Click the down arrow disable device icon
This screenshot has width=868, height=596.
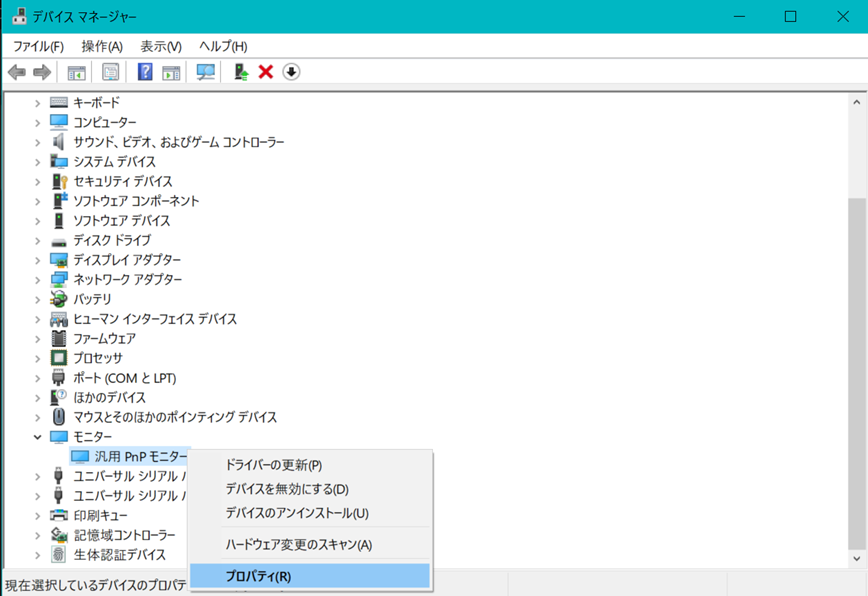[291, 72]
